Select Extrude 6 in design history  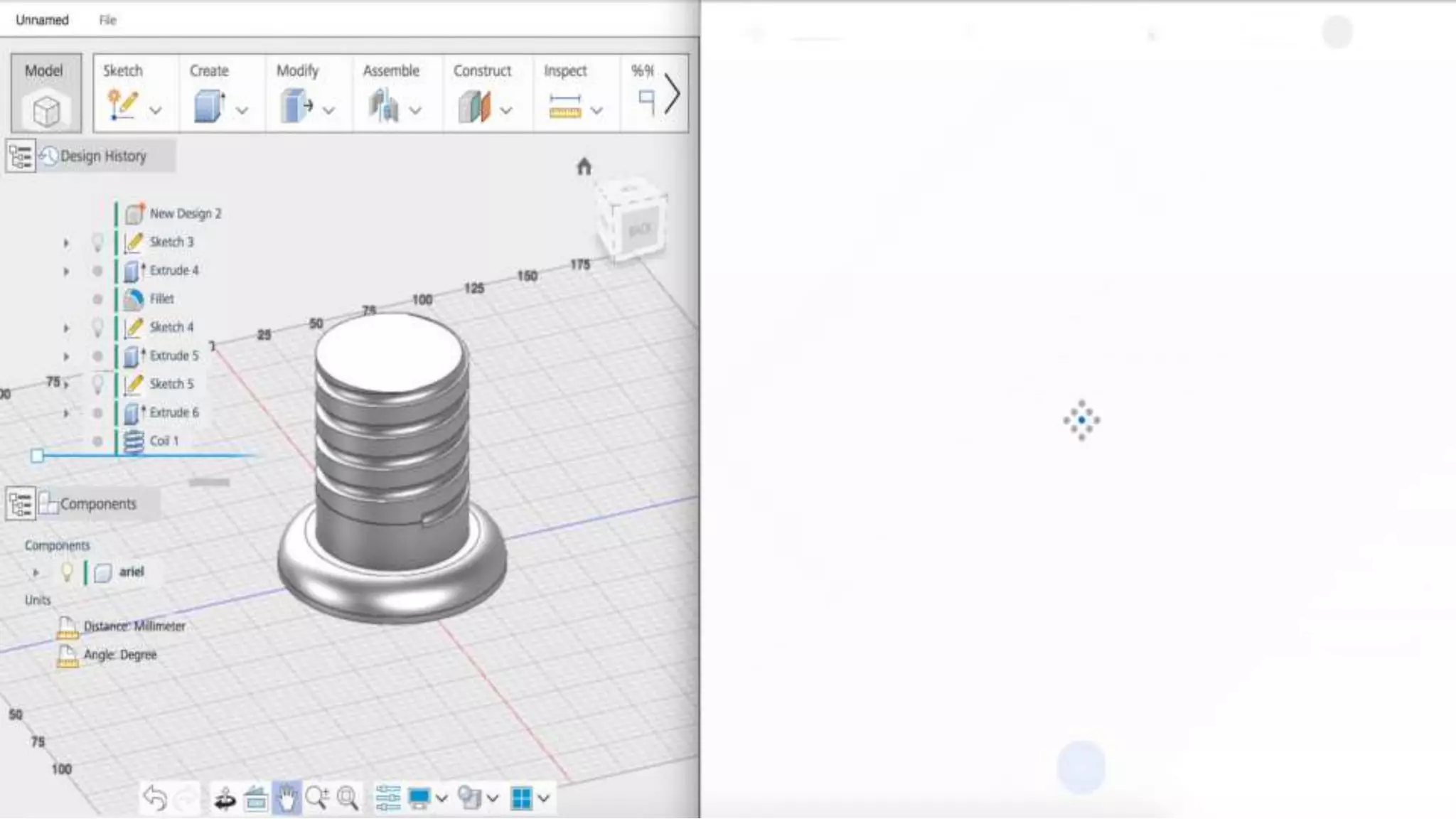(174, 412)
